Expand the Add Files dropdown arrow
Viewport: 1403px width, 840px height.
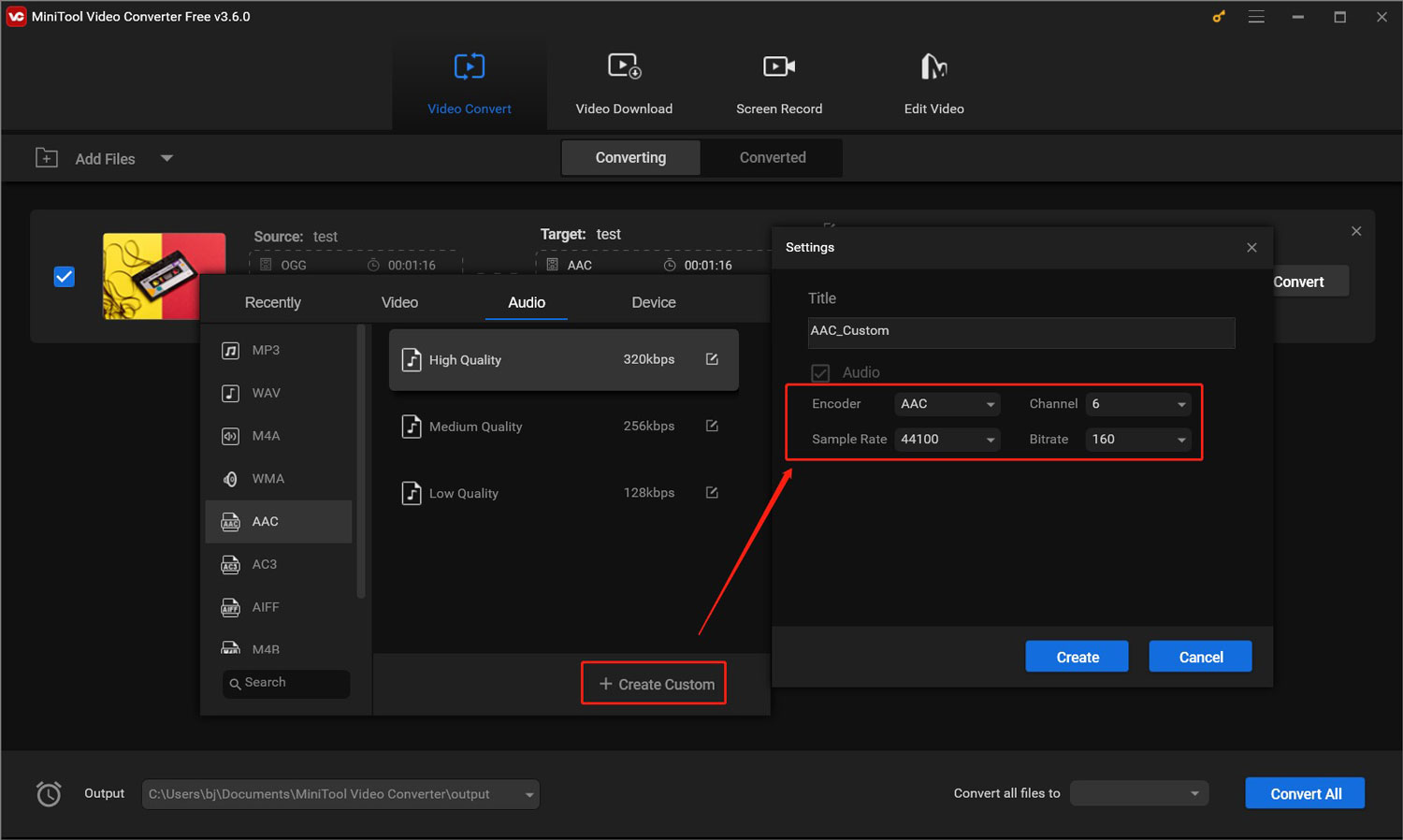coord(166,158)
